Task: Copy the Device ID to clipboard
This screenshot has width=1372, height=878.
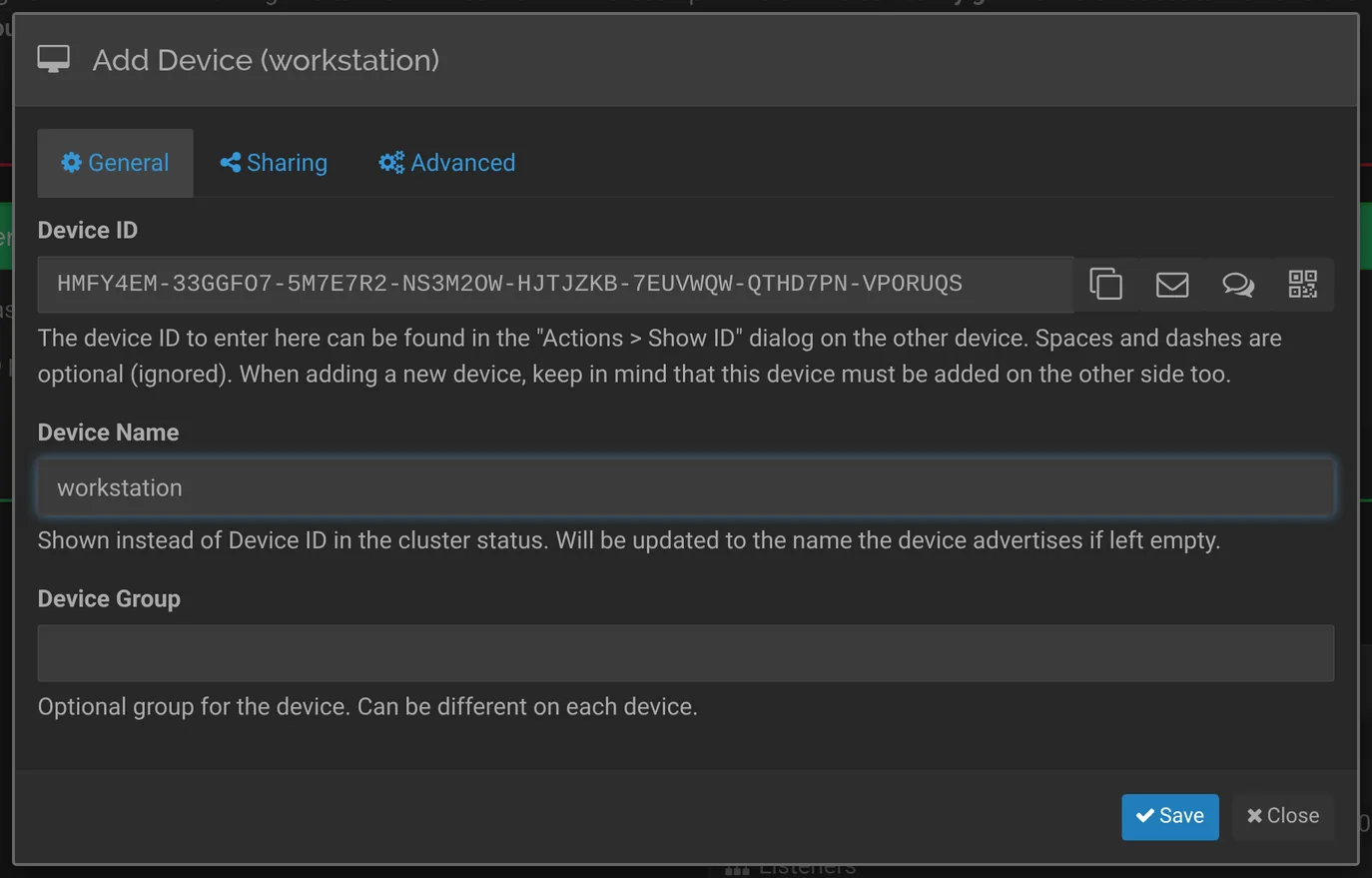Action: (1105, 285)
